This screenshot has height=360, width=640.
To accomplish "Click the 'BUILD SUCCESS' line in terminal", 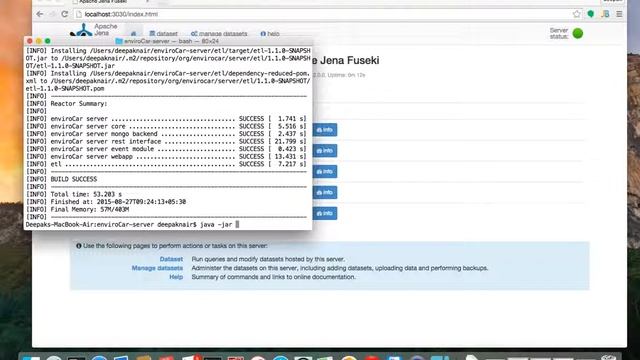I will pos(61,179).
